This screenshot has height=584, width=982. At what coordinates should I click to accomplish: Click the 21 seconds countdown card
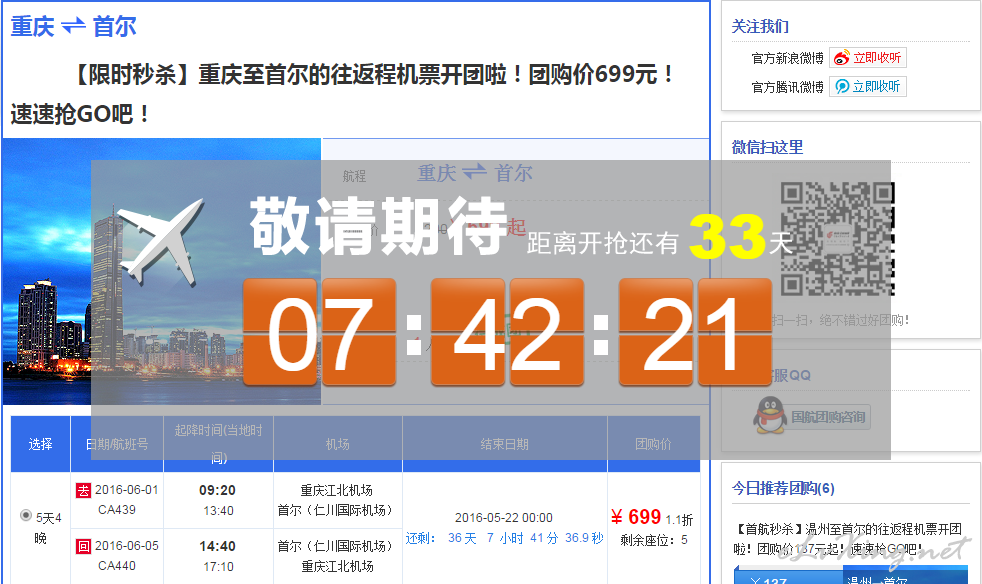coord(695,332)
